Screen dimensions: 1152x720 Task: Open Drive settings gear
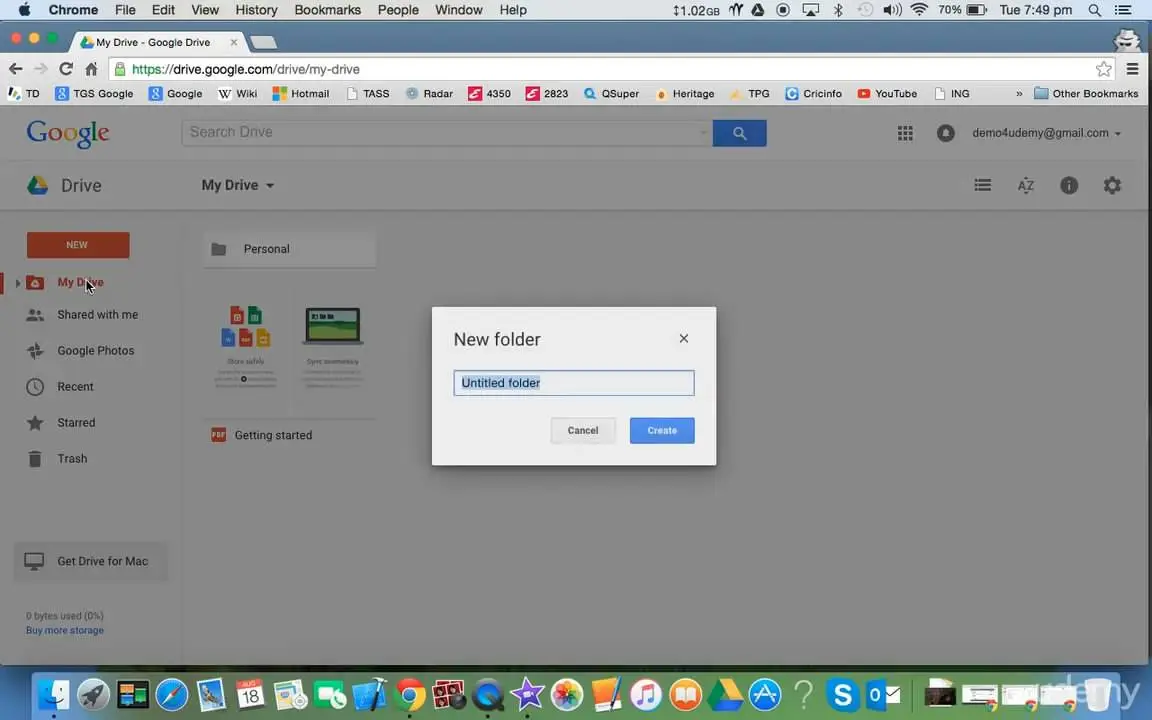(1112, 185)
